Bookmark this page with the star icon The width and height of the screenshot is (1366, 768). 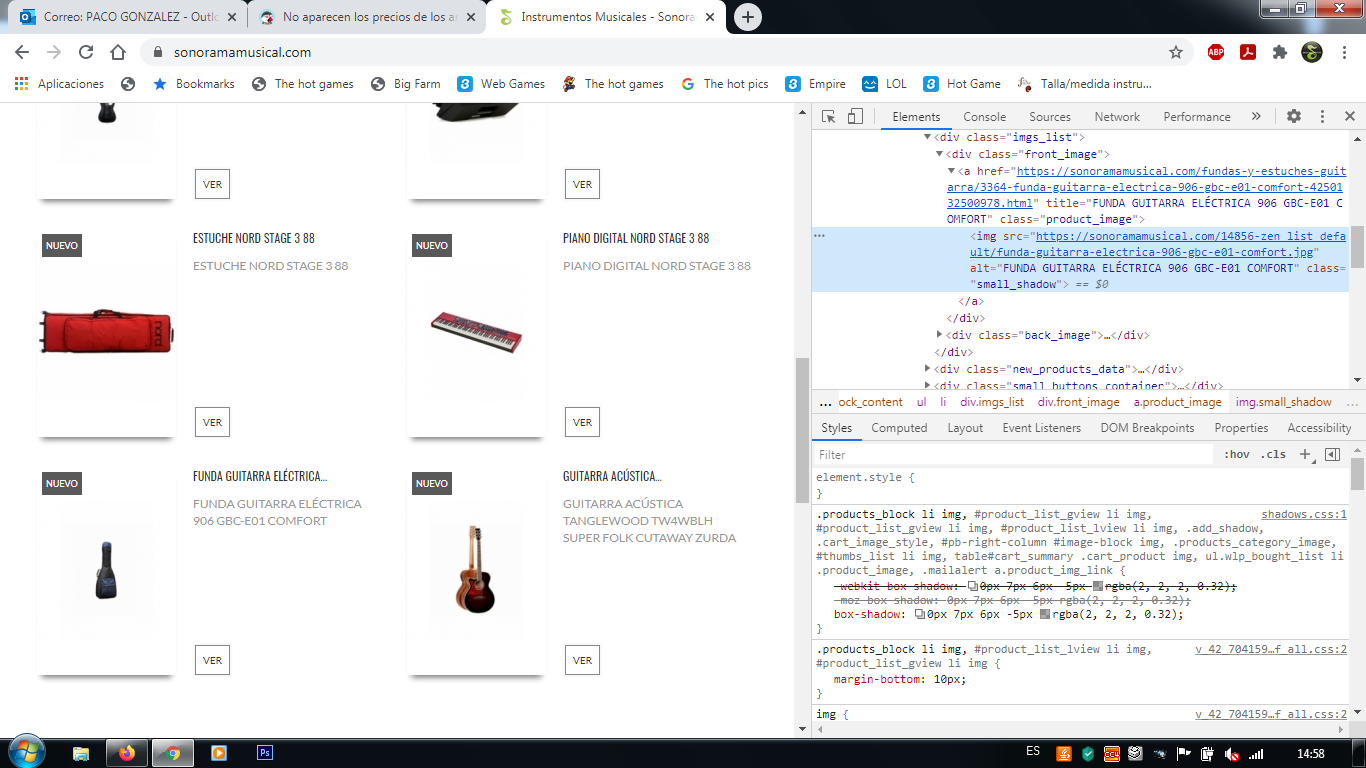point(1176,52)
